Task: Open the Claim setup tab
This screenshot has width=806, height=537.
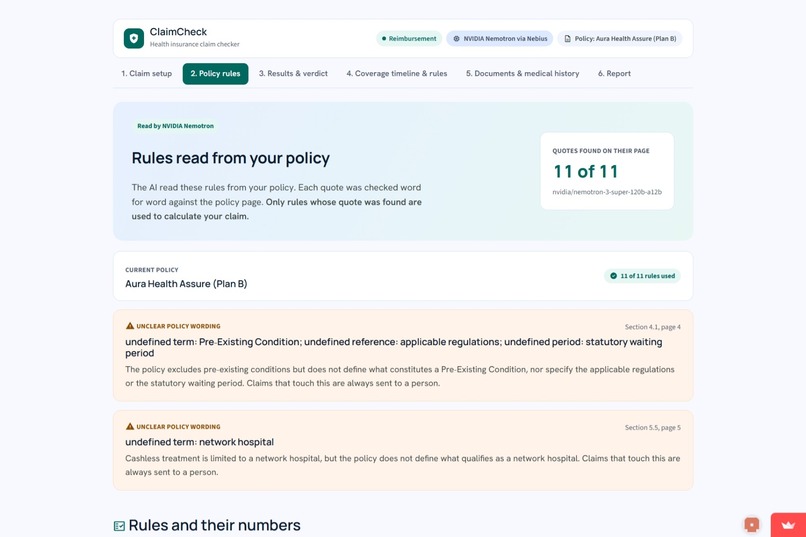Action: click(146, 73)
